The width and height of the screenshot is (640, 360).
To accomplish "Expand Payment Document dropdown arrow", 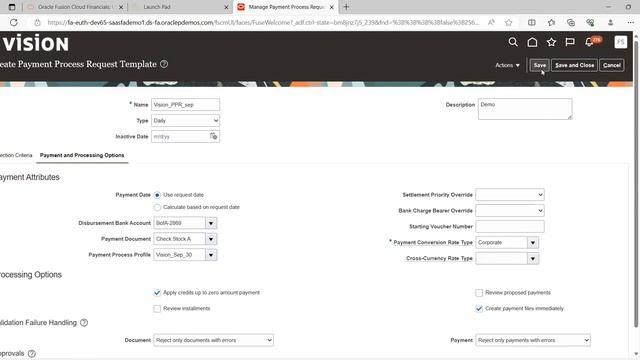I will click(x=211, y=239).
